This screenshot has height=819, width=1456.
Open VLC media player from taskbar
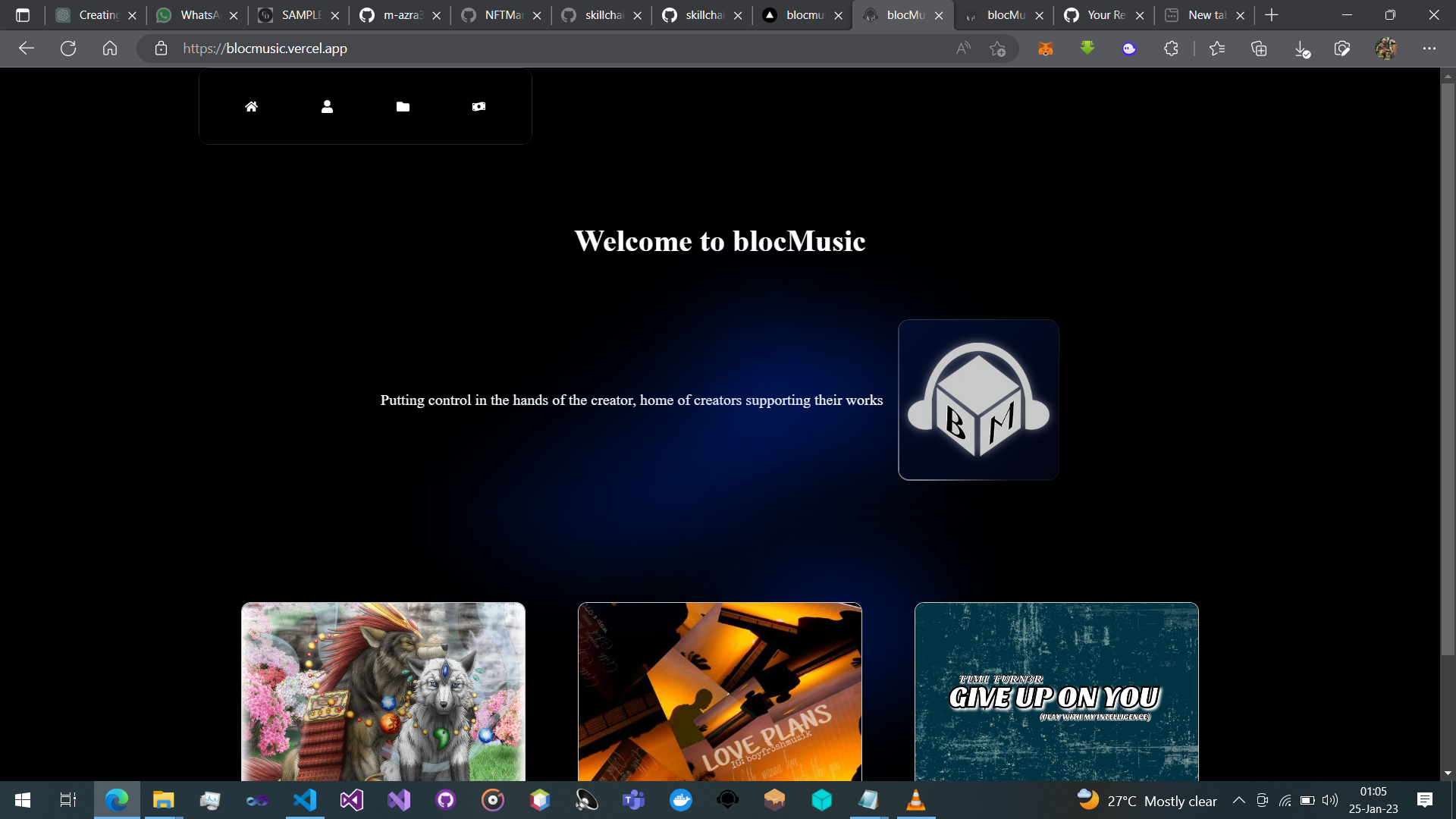(916, 800)
